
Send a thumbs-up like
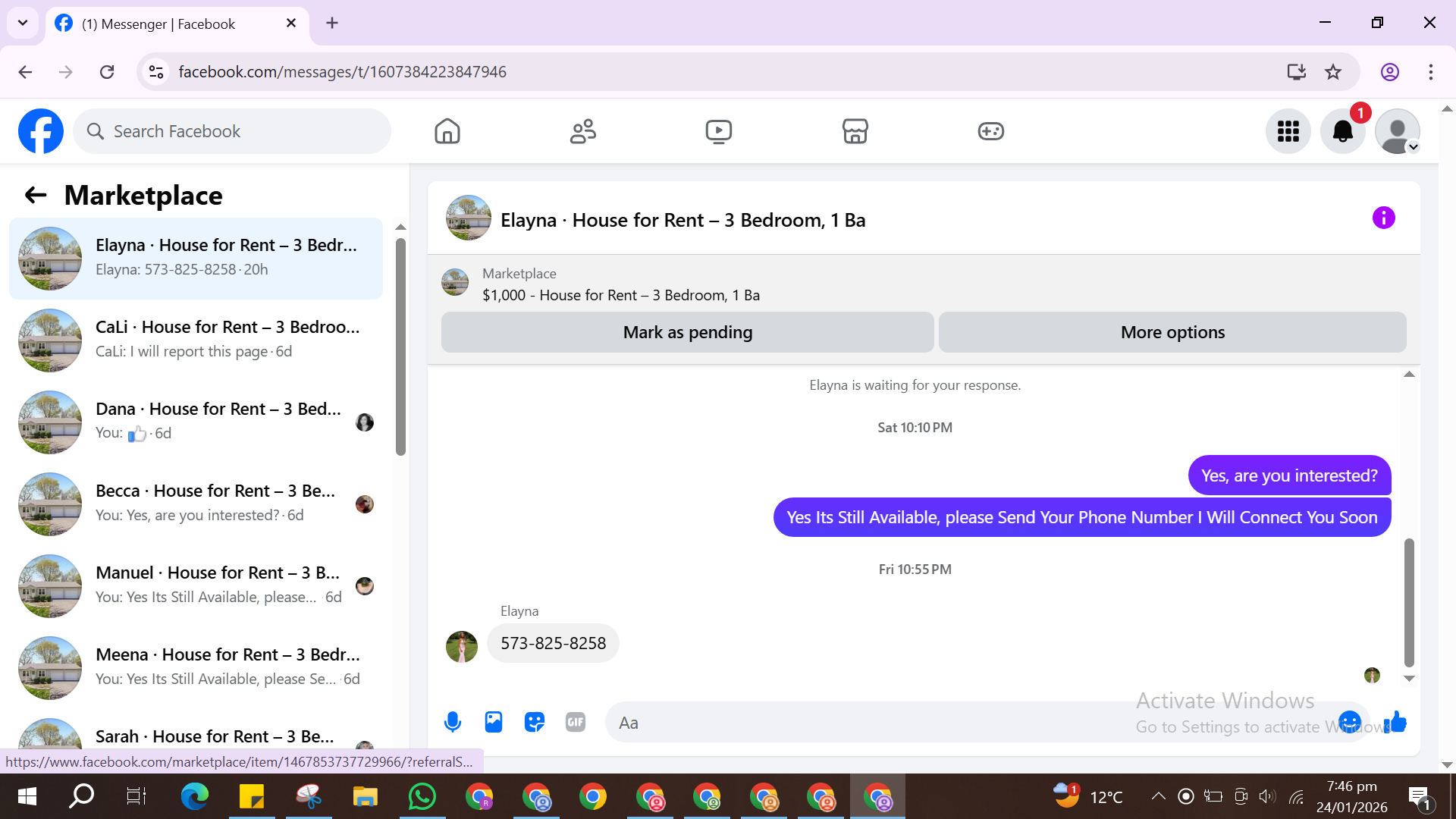(1395, 722)
